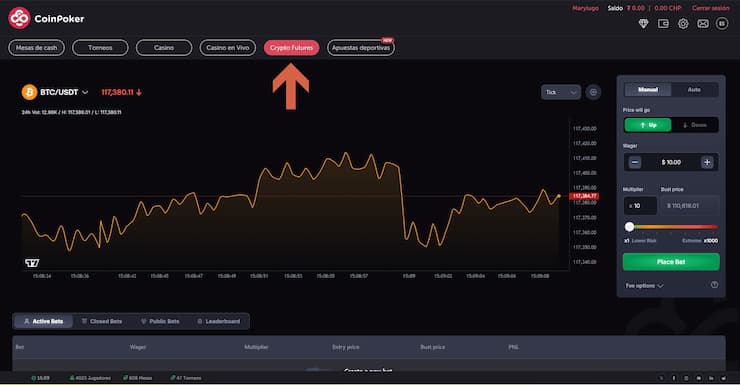Click the Multiplier x 10 input field
740x385 pixels.
coord(640,206)
